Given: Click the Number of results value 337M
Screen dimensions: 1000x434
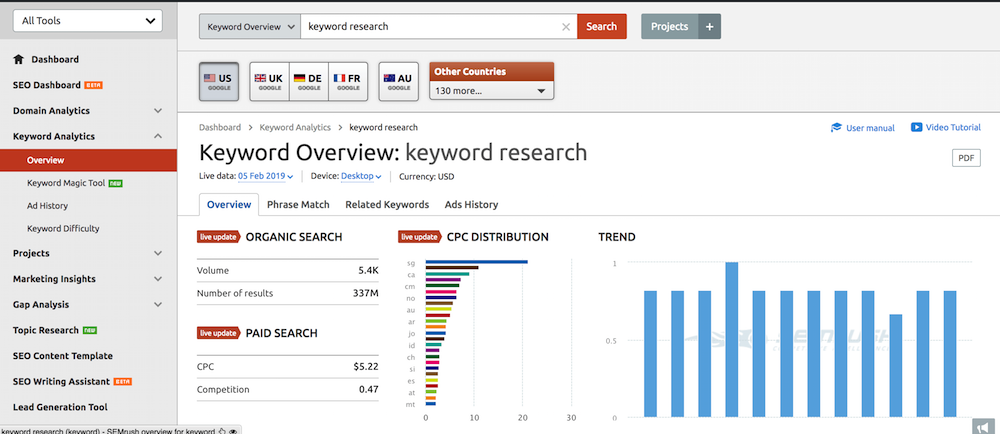Looking at the screenshot, I should point(366,294).
